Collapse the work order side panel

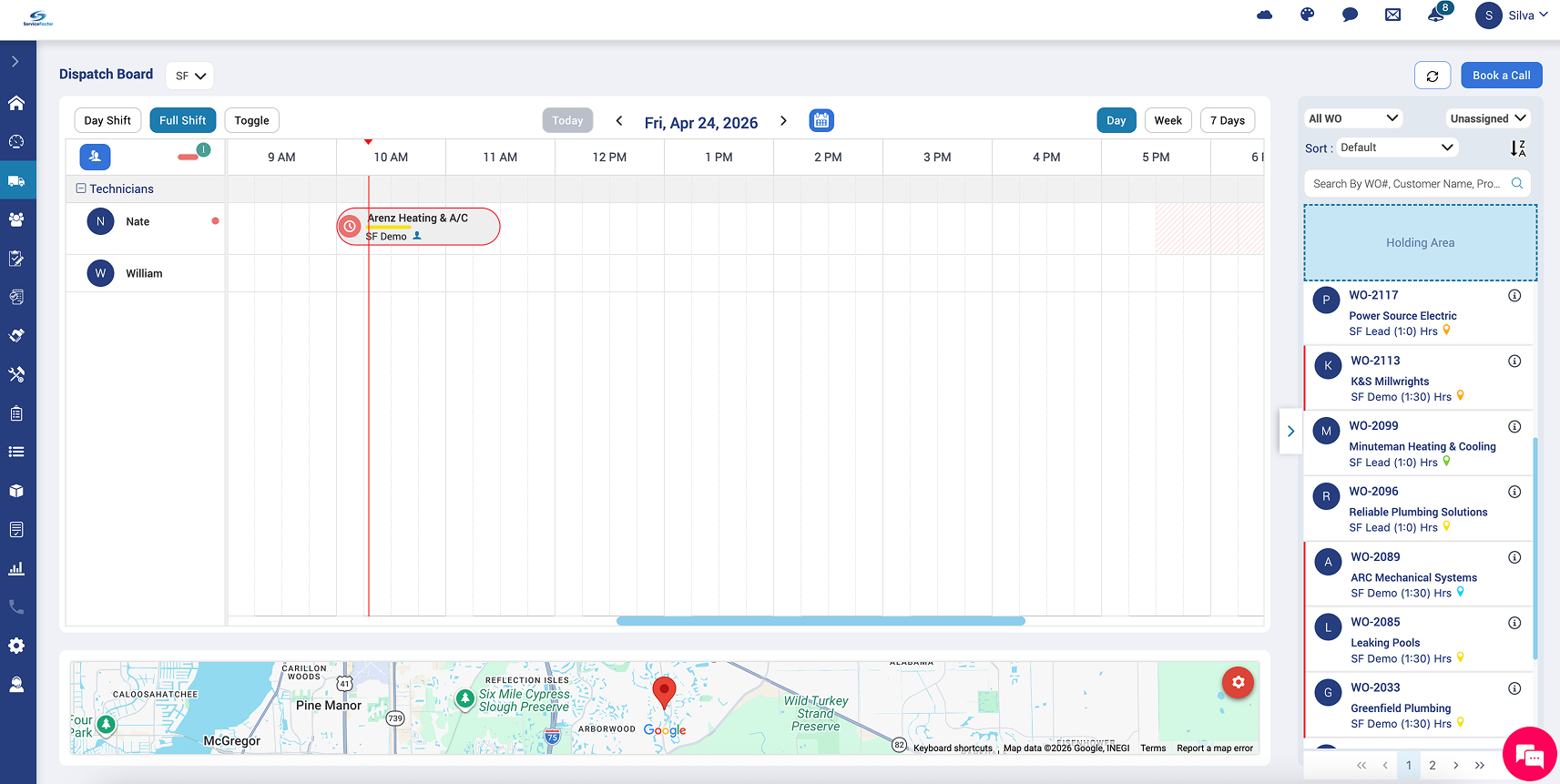pos(1290,432)
